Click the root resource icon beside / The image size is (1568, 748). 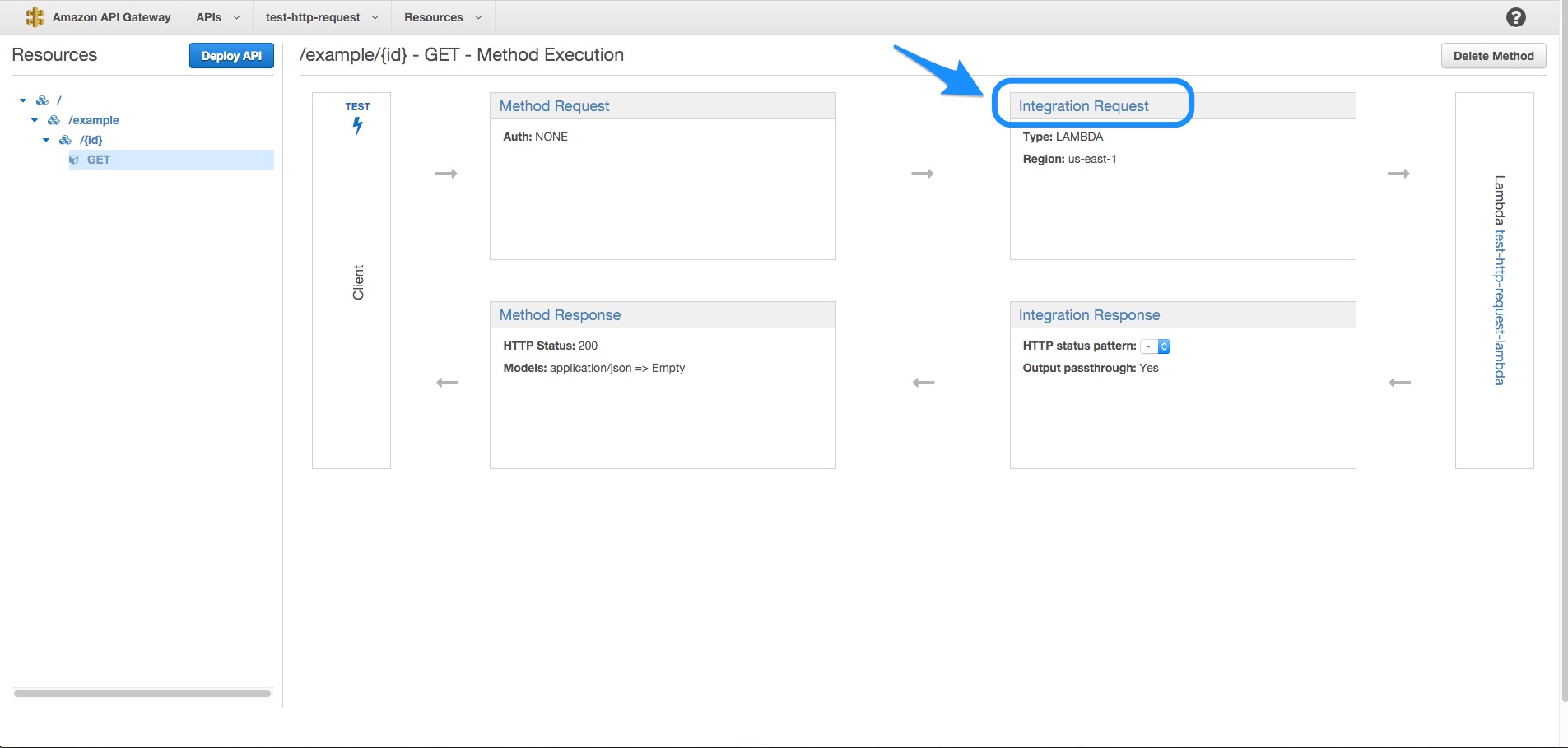click(42, 100)
